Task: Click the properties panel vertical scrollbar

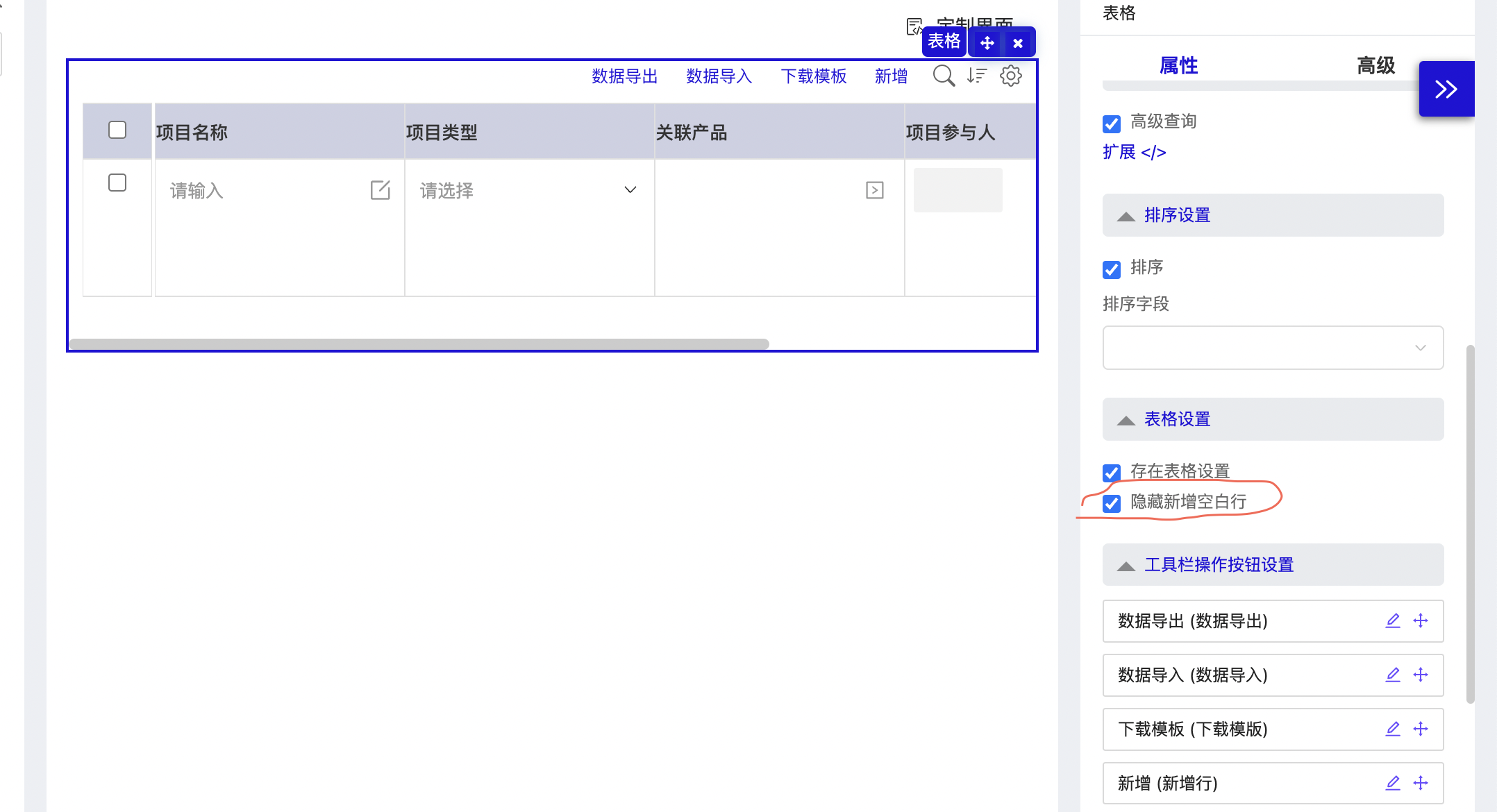Action: (x=1470, y=524)
